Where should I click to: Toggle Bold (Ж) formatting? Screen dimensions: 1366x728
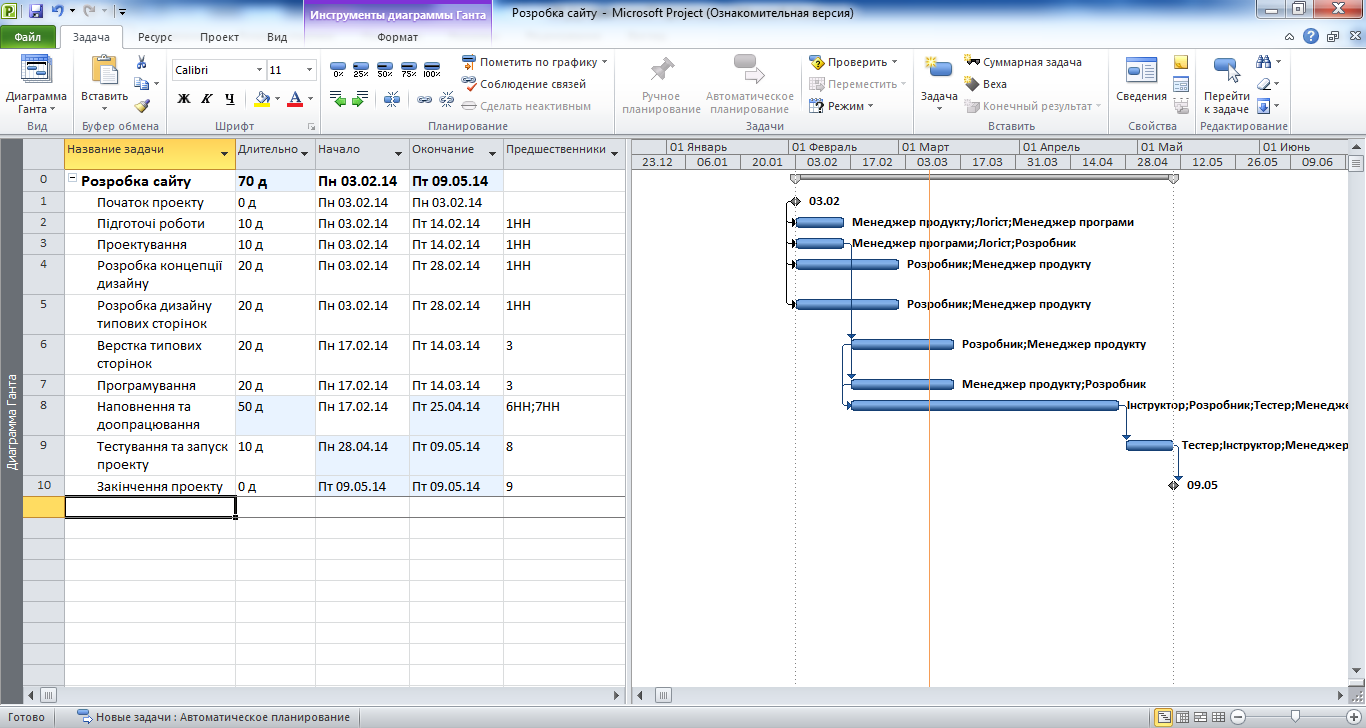tap(184, 99)
